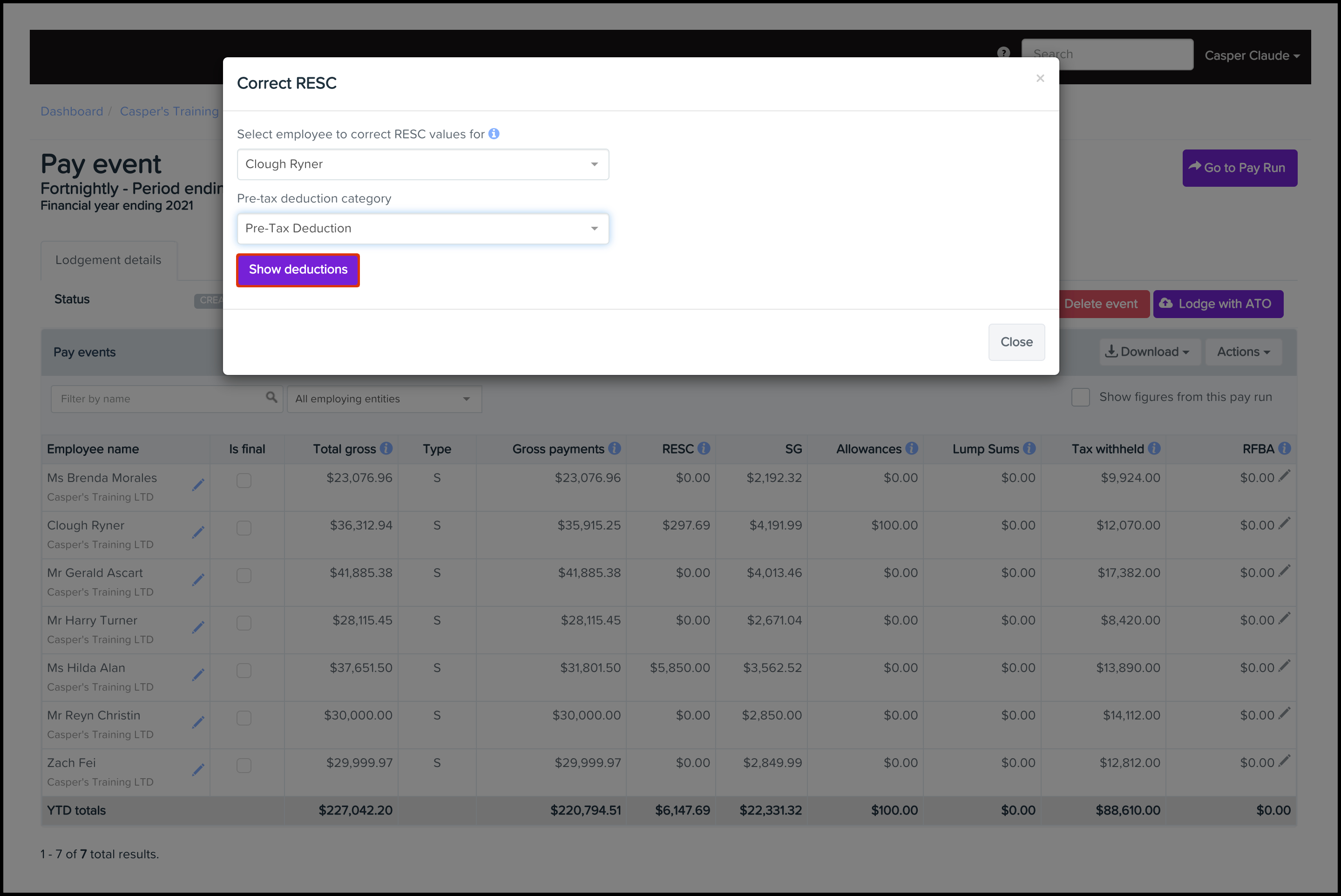
Task: Switch to the Lodgement details tab
Action: pos(108,261)
